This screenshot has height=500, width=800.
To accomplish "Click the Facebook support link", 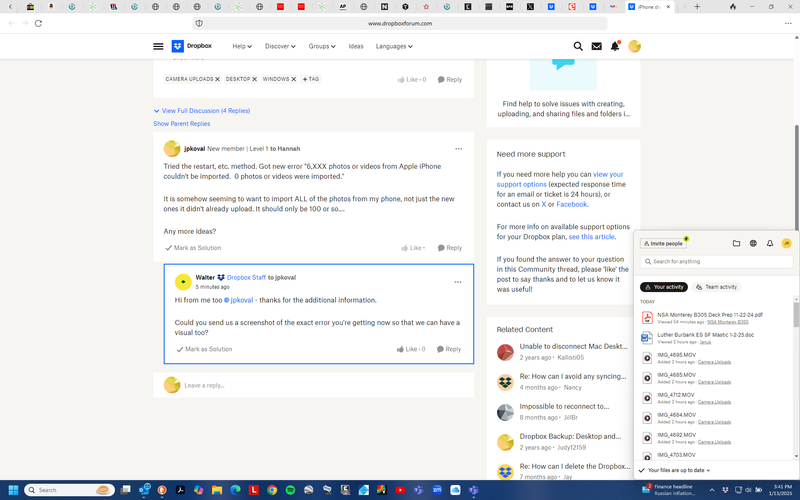I will pos(571,205).
